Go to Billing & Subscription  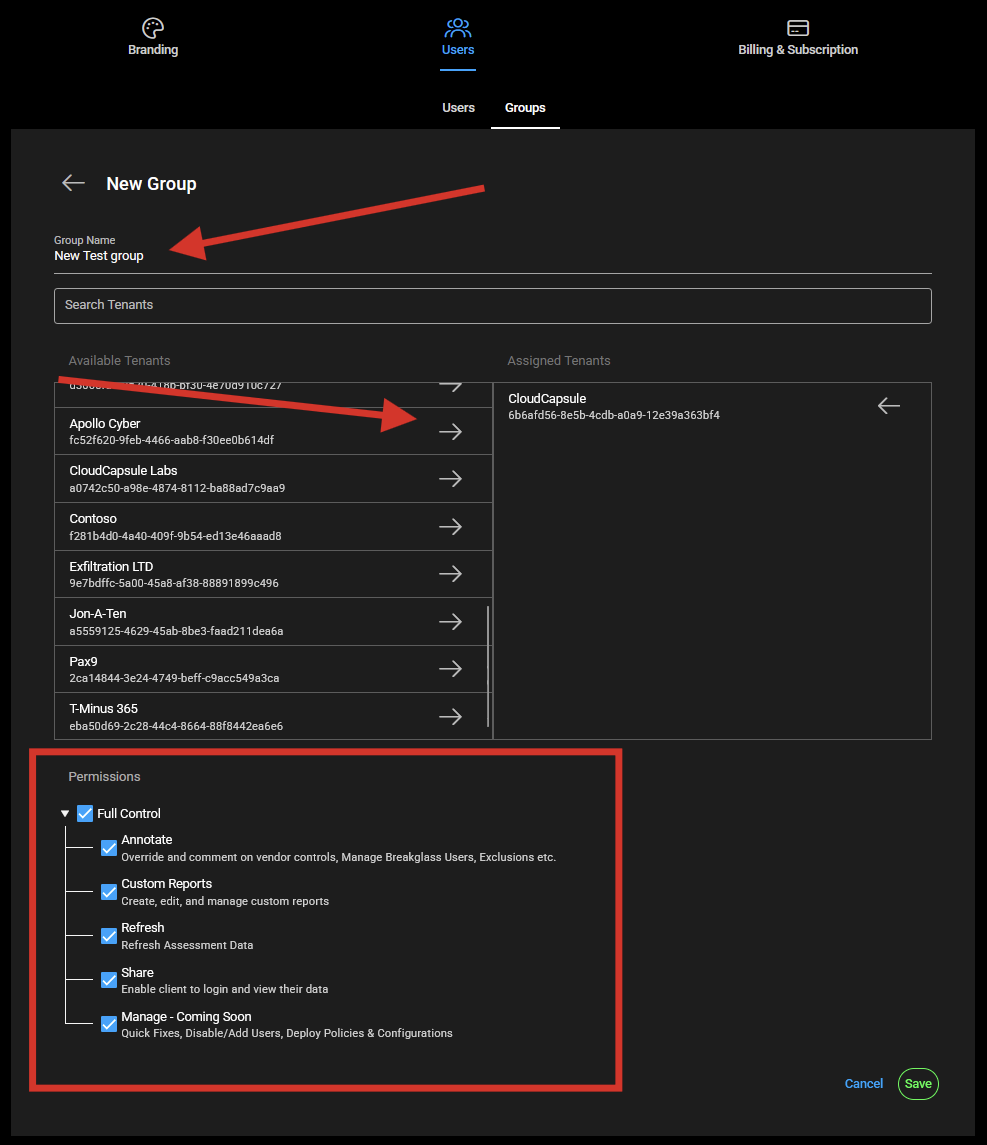point(797,38)
